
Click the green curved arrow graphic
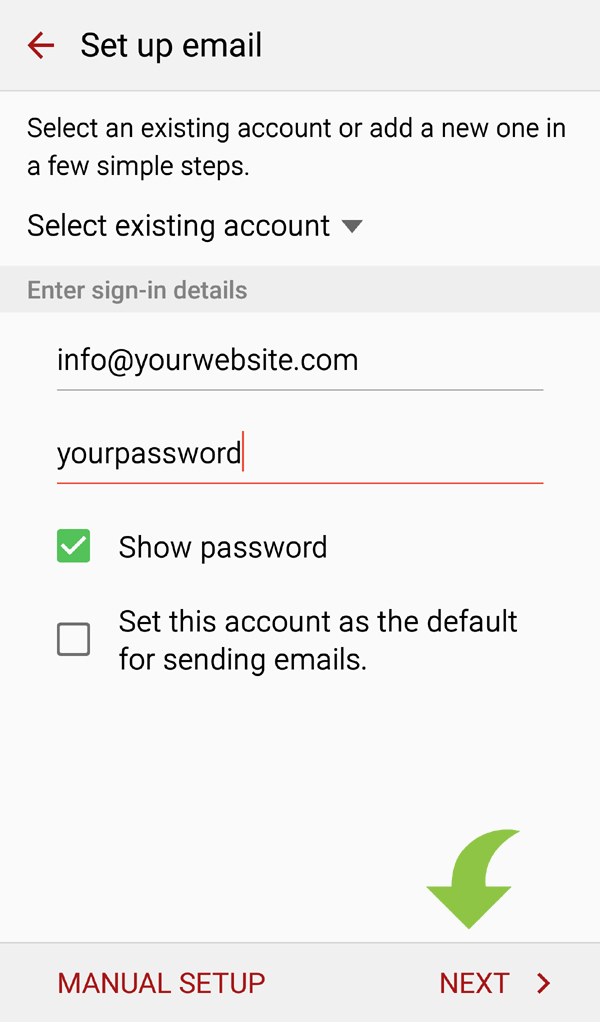[x=473, y=878]
